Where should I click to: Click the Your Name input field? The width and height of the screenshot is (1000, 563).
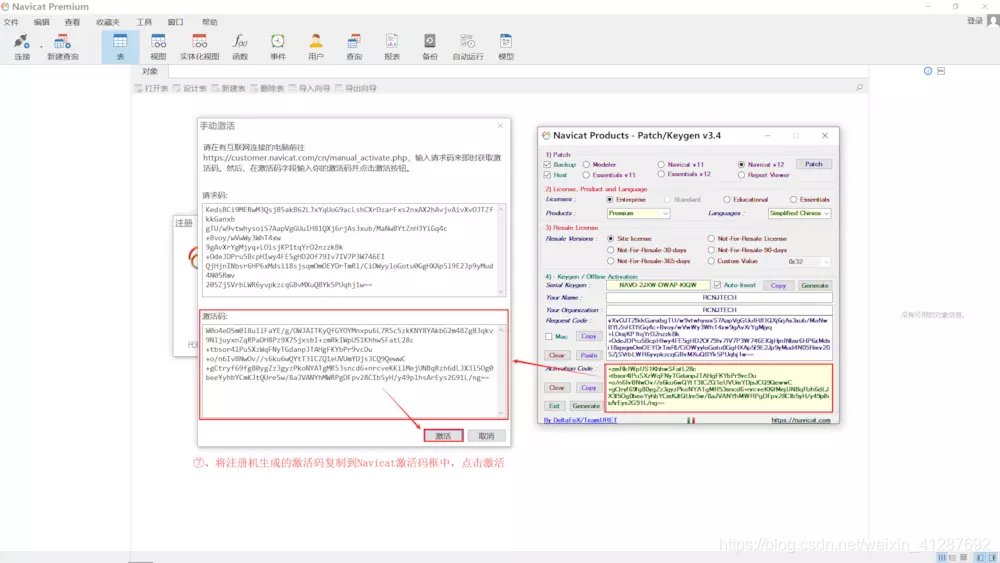[x=719, y=297]
